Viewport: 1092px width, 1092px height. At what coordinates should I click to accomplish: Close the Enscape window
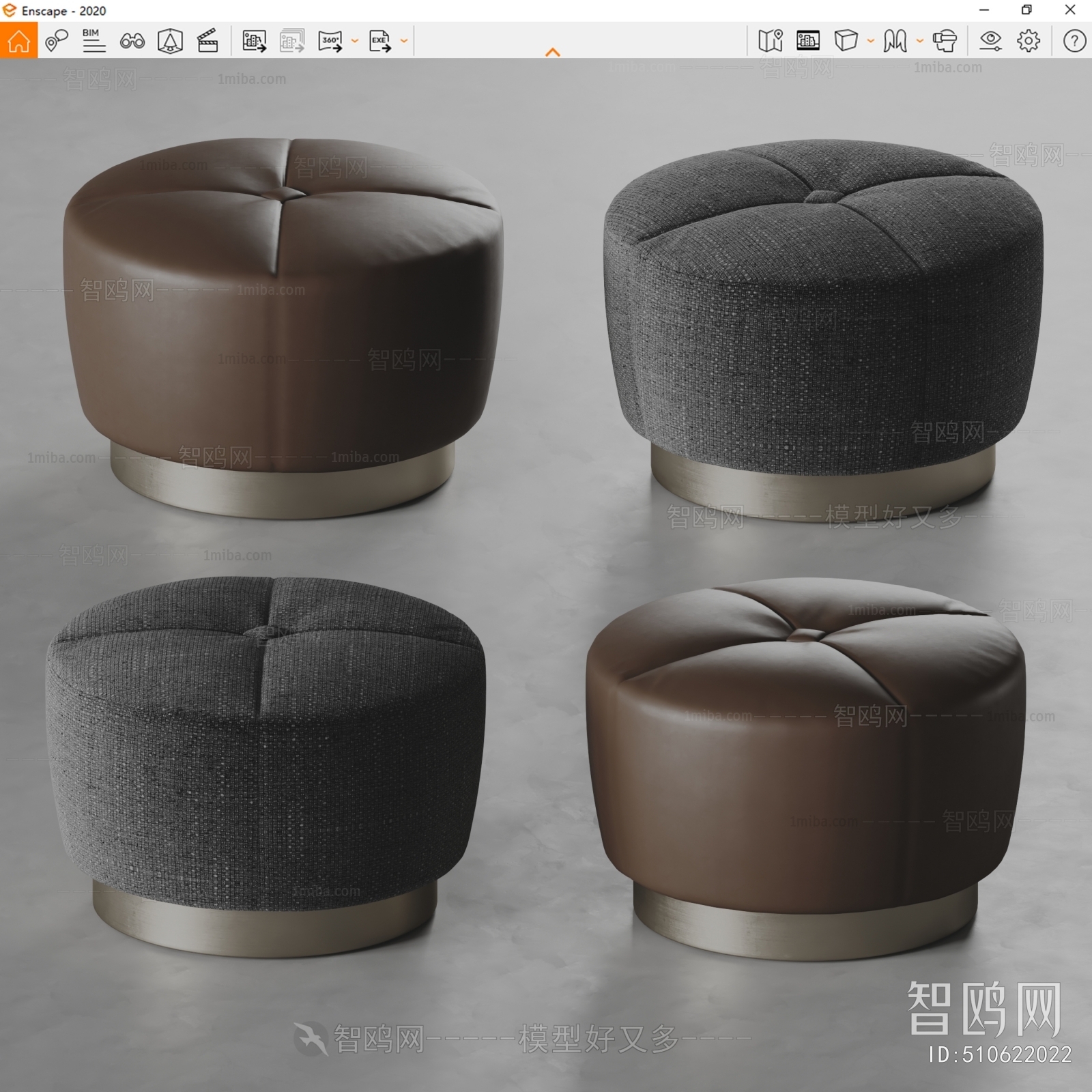coord(1070,10)
